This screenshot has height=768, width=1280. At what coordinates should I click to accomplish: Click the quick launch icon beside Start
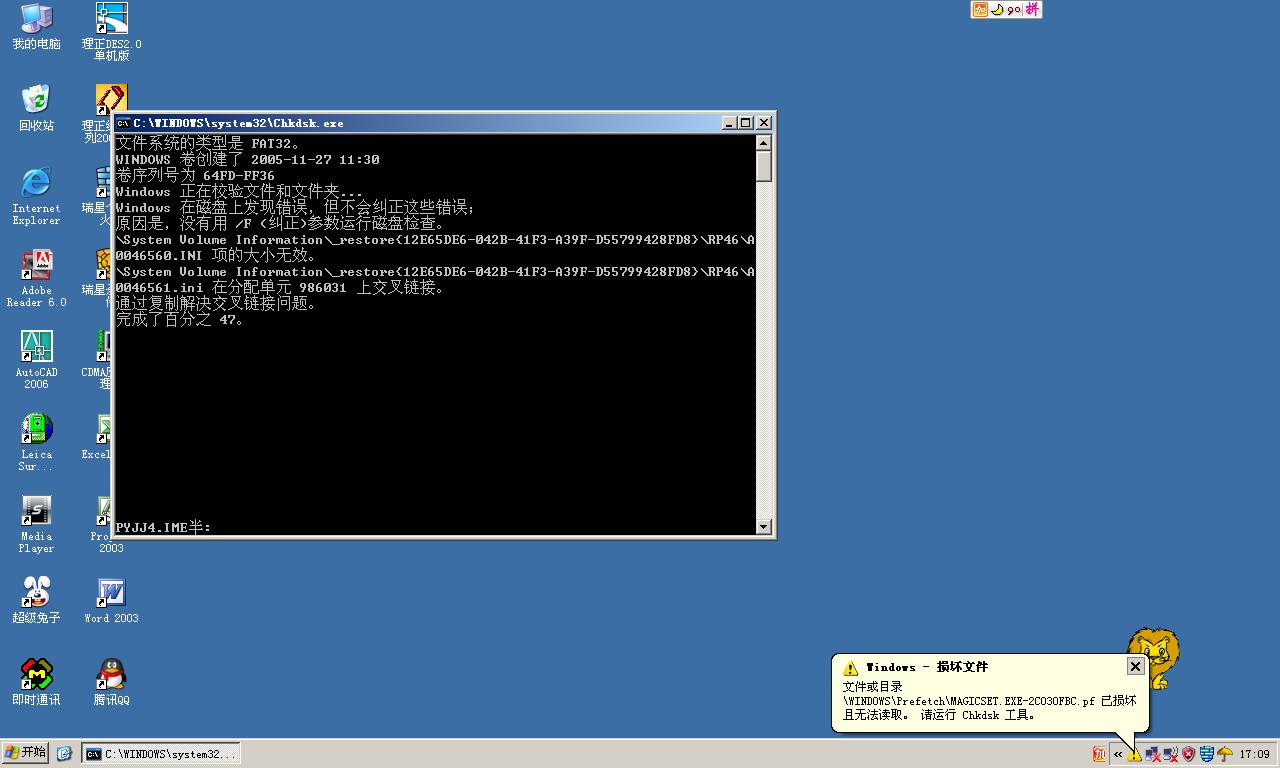coord(64,754)
